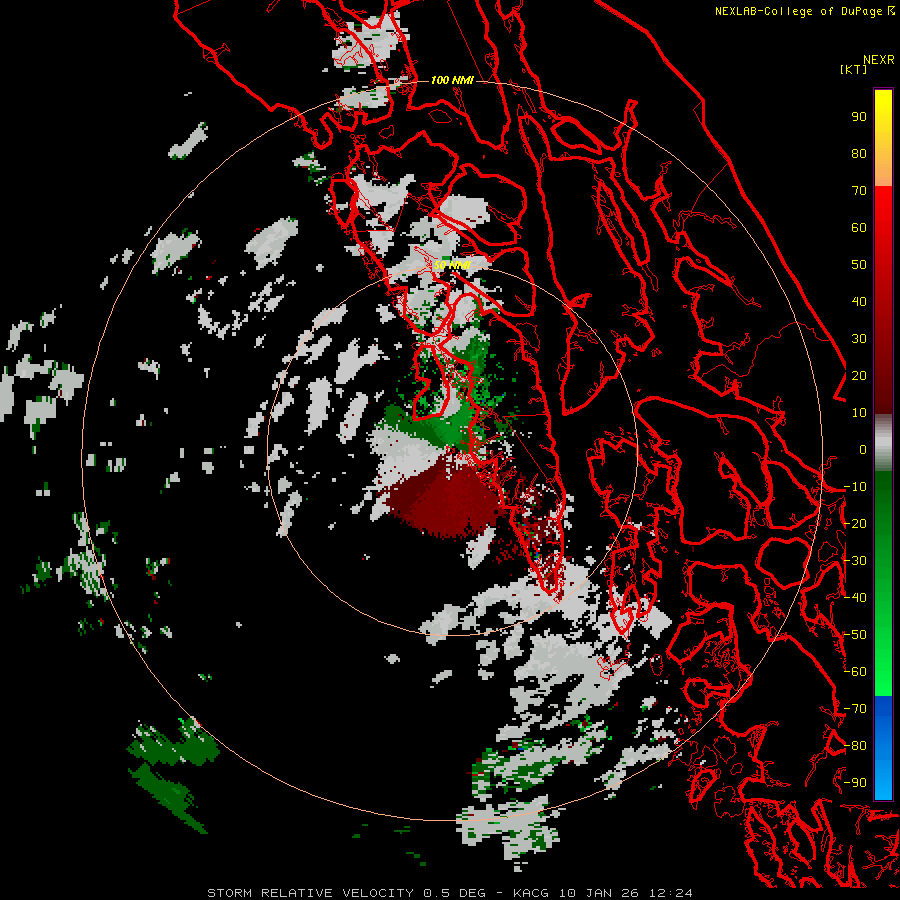Click the -60 value on the velocity scale
Viewport: 900px width, 900px height.
[x=855, y=672]
